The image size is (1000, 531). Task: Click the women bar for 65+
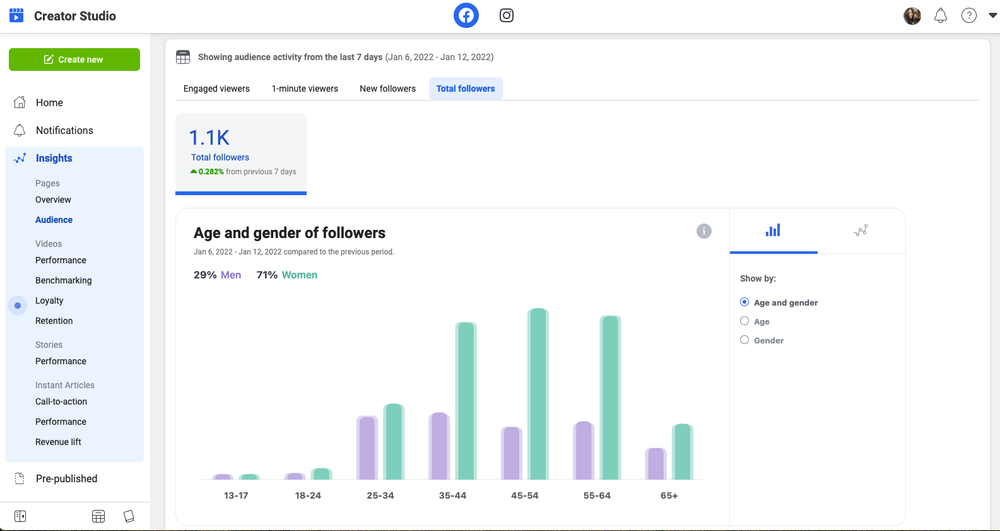tap(682, 452)
